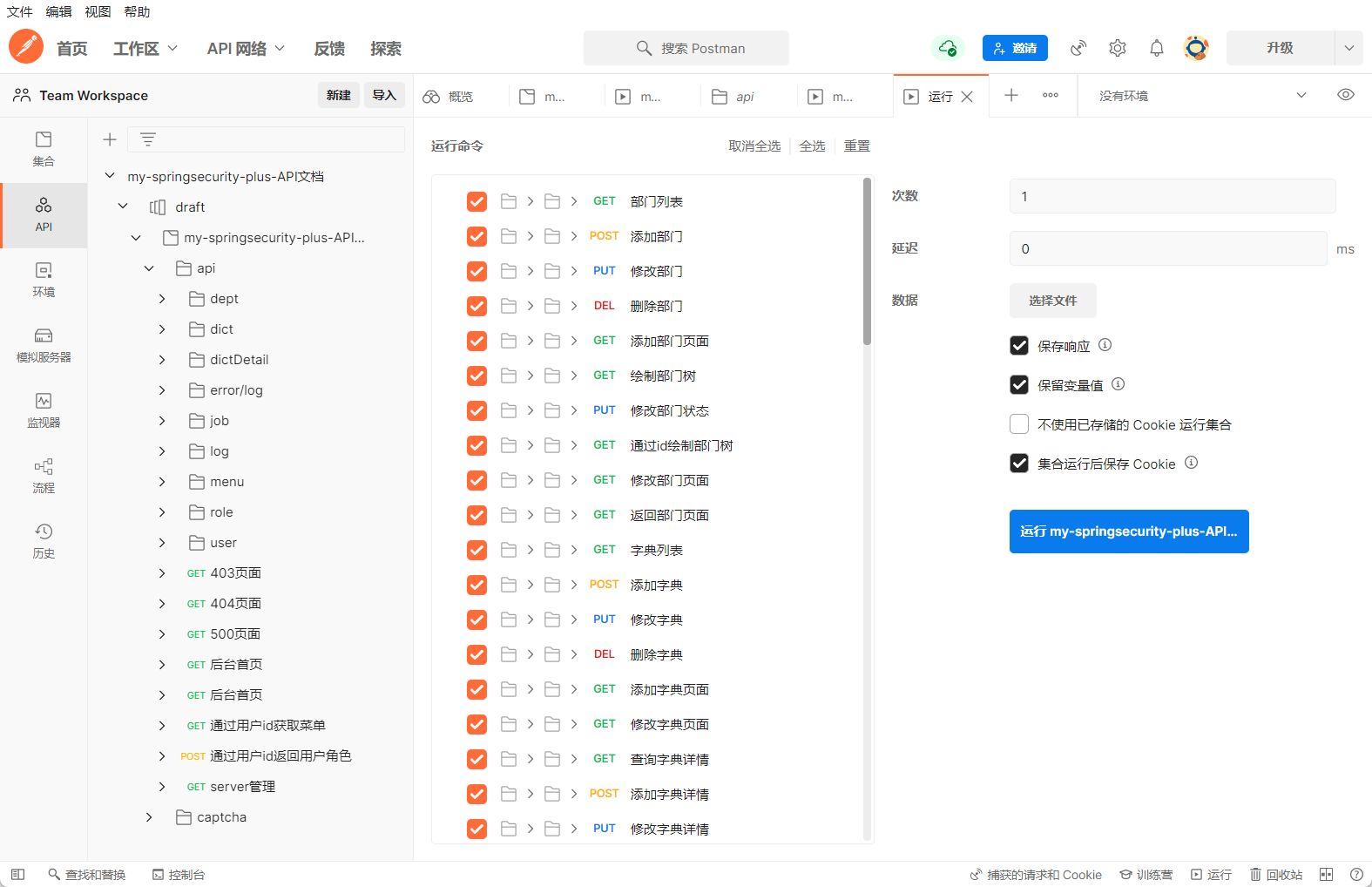
Task: Click the info icon next to 保存响应
Action: tap(1105, 345)
